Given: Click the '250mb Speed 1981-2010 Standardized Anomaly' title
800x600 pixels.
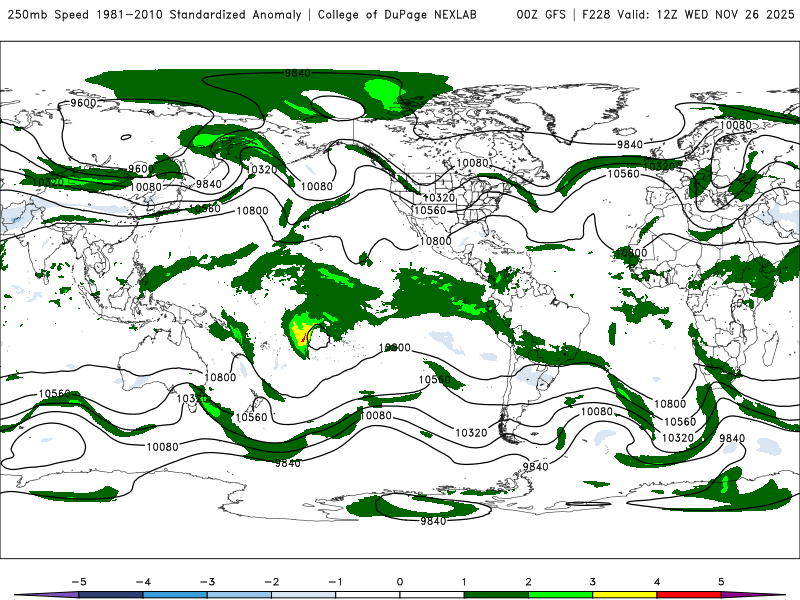Looking at the screenshot, I should (154, 15).
